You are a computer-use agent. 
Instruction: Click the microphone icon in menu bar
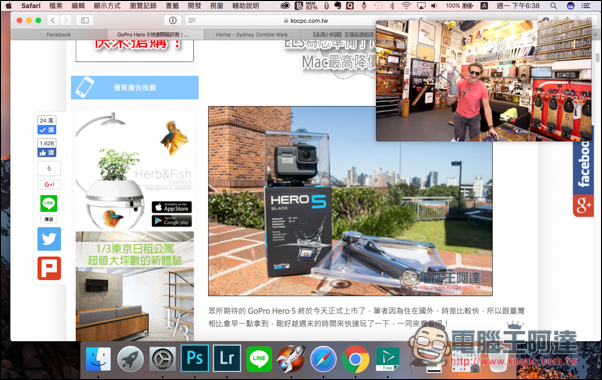(364, 5)
